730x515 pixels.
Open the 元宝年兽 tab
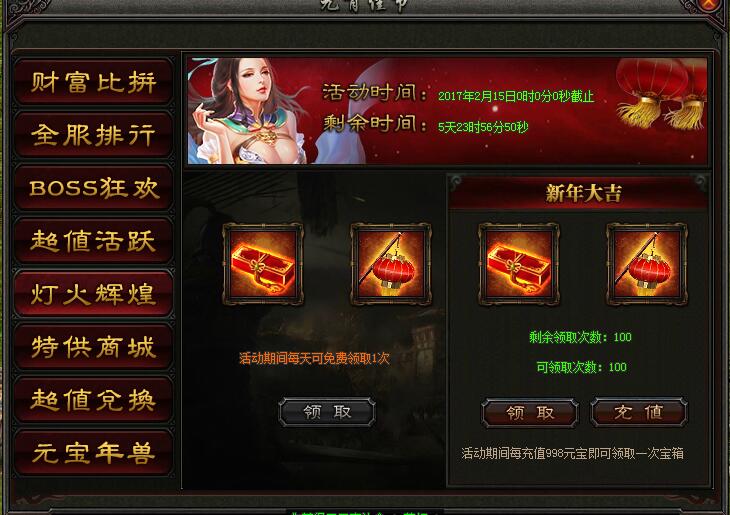(94, 453)
